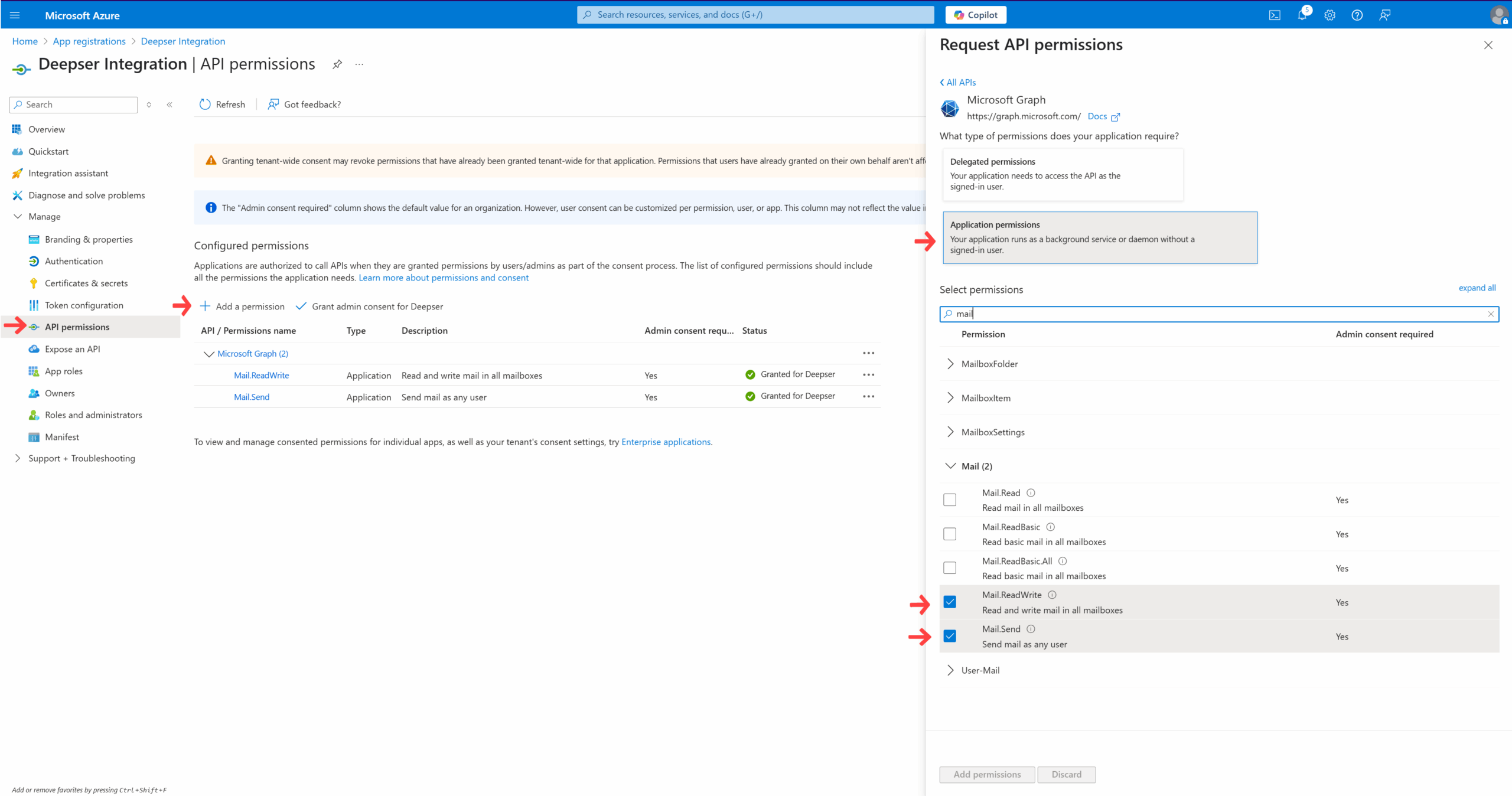Check the Mail.ReadBasic permission checkbox
The width and height of the screenshot is (1512, 796).
click(x=950, y=534)
